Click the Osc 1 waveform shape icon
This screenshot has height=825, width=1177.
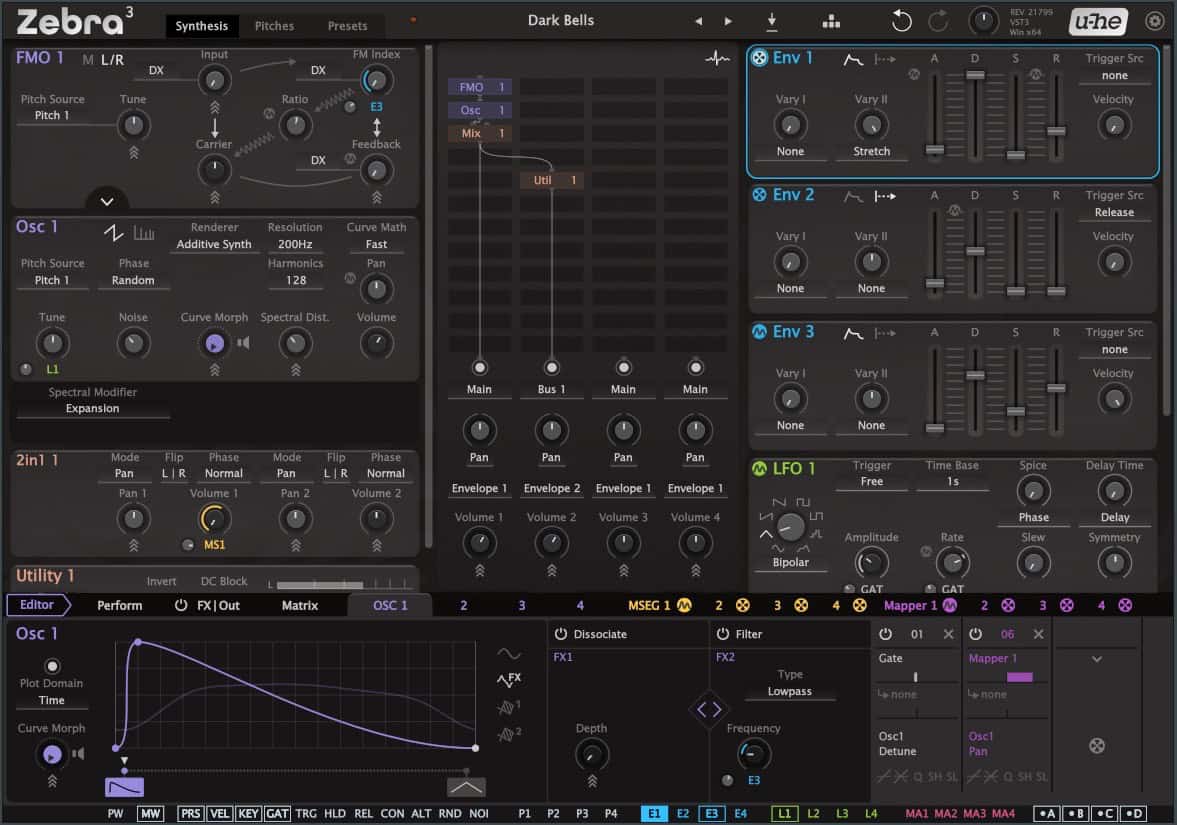point(113,233)
